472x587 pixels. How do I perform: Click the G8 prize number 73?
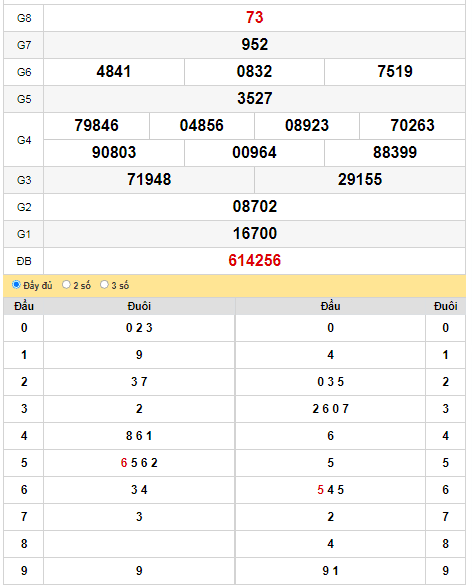pyautogui.click(x=255, y=18)
